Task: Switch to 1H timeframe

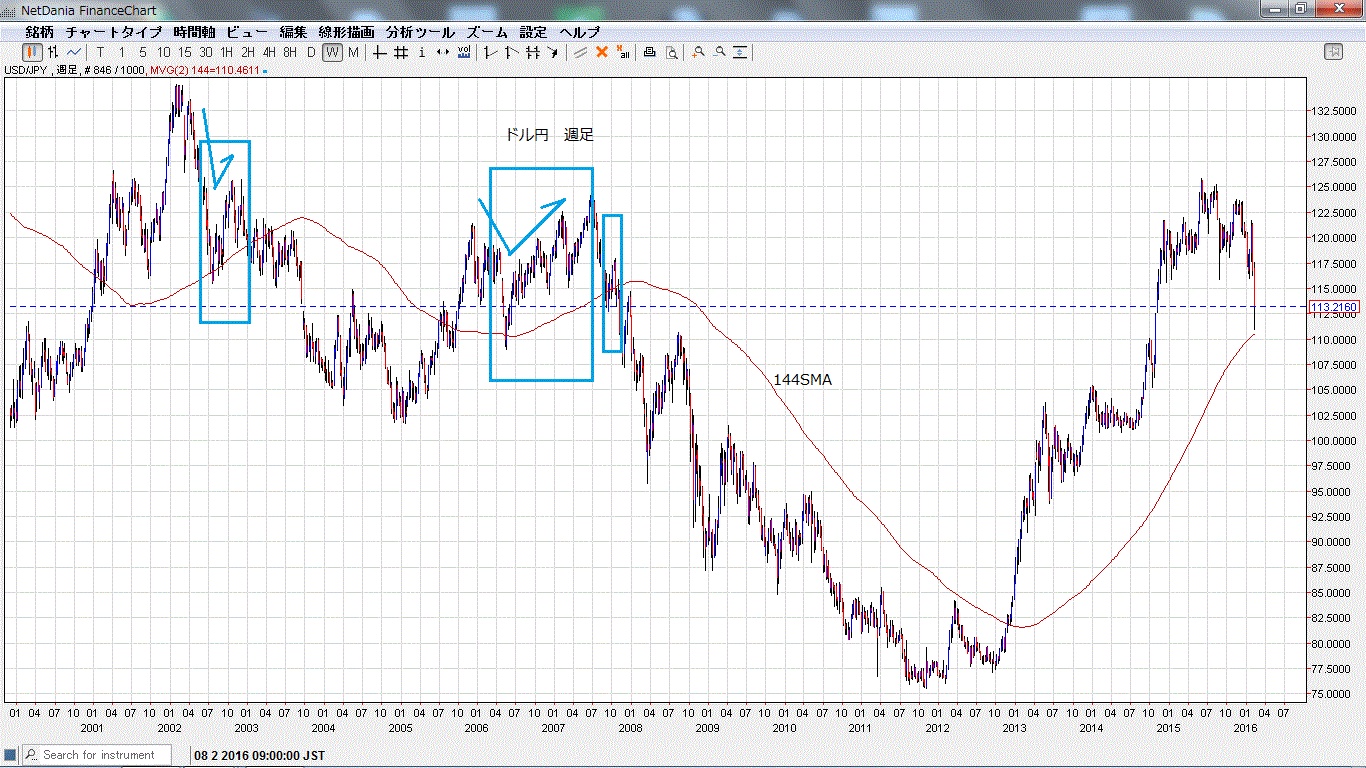Action: pos(227,52)
